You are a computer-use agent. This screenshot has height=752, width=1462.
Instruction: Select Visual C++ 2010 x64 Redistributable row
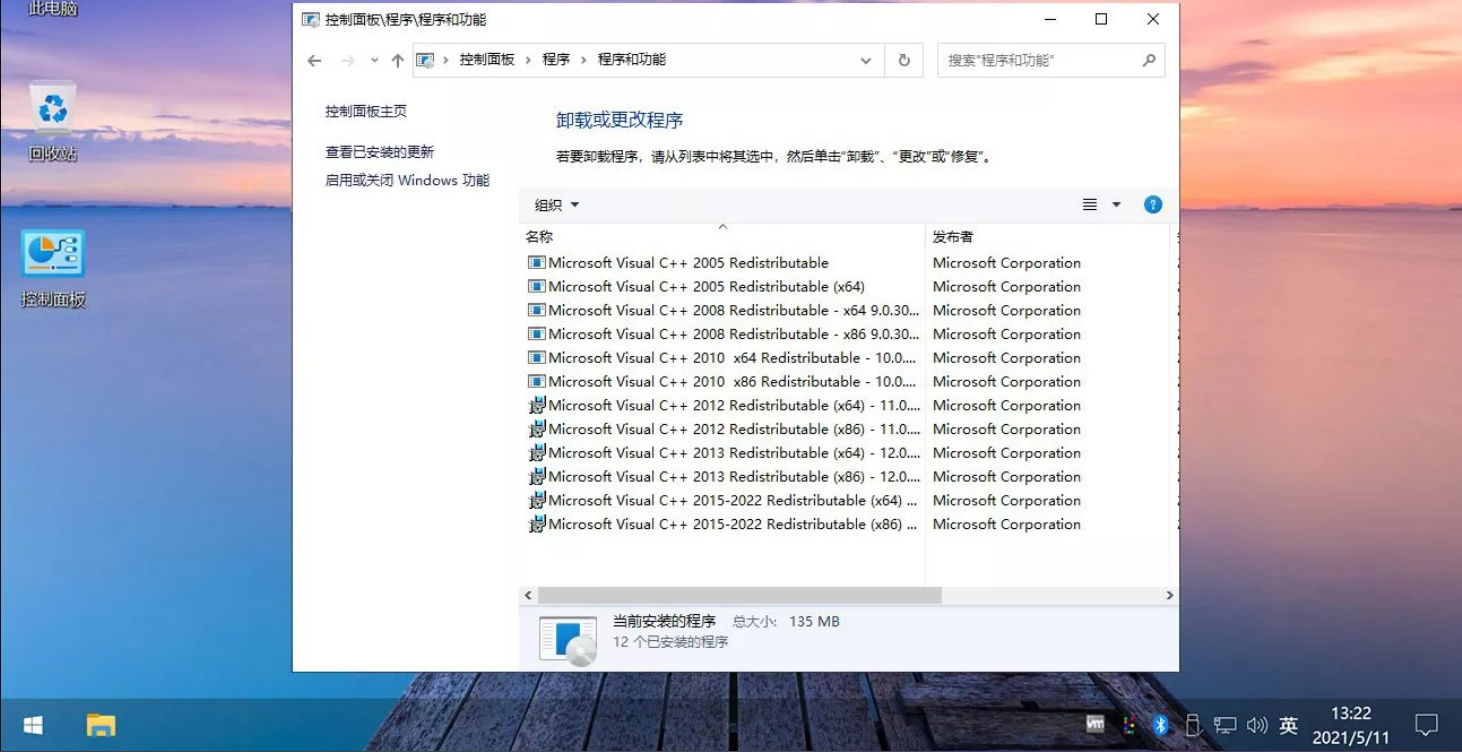click(722, 358)
